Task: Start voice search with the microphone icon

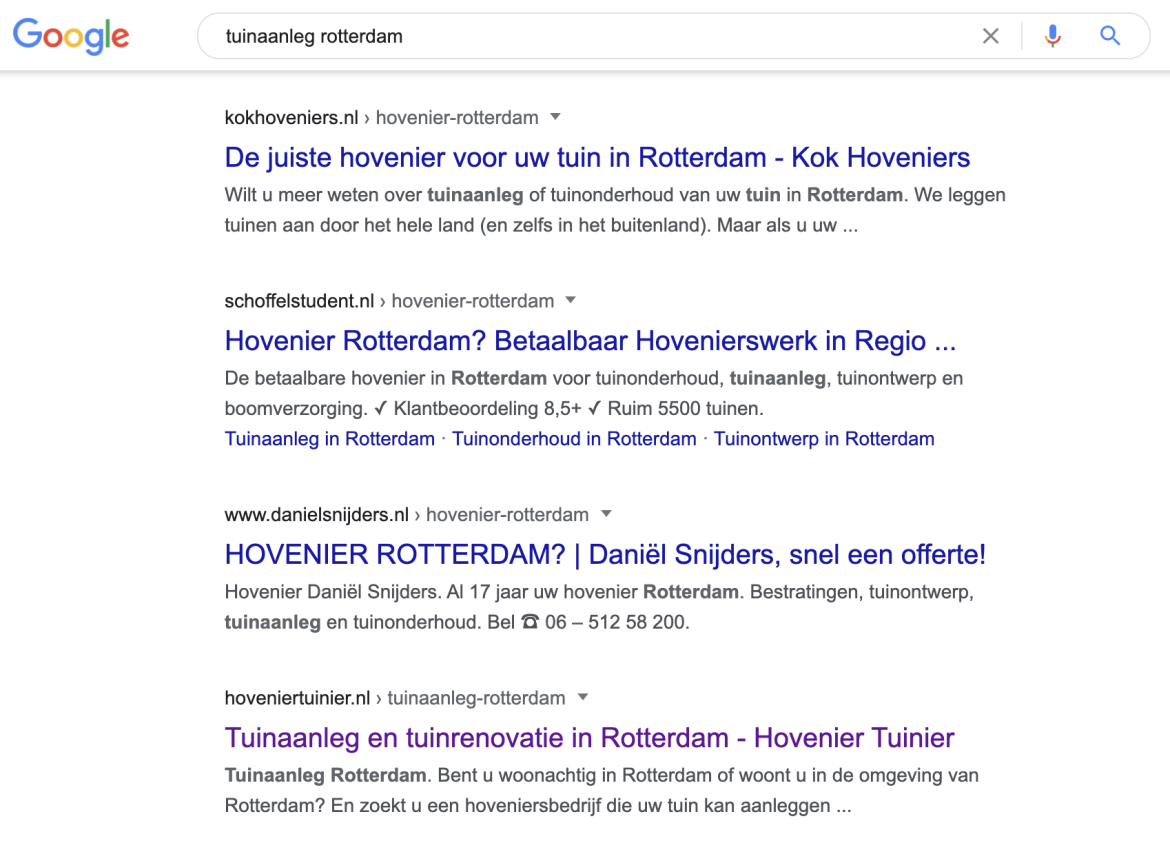Action: click(x=1052, y=36)
